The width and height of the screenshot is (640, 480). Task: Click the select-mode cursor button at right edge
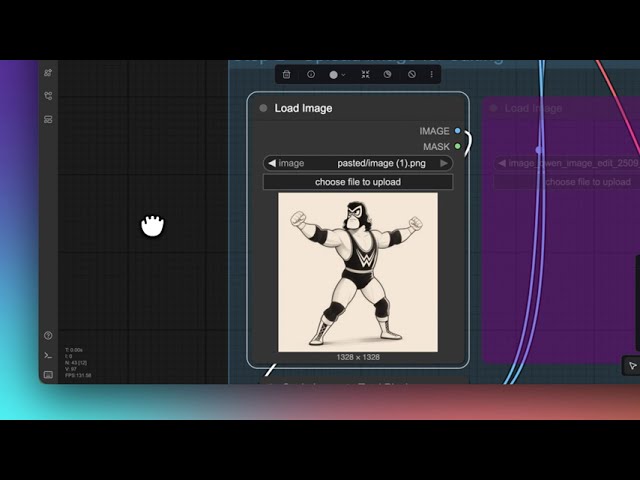(632, 366)
